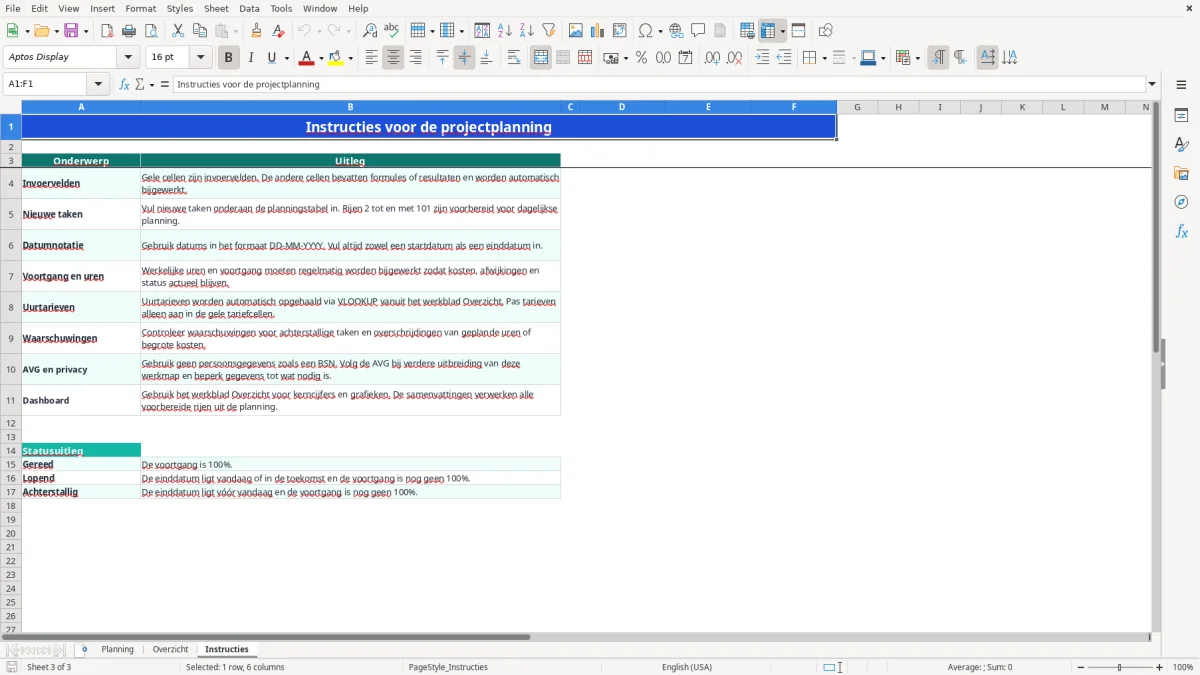This screenshot has height=675, width=1200.
Task: Apply the red font color swatch
Action: tap(307, 58)
